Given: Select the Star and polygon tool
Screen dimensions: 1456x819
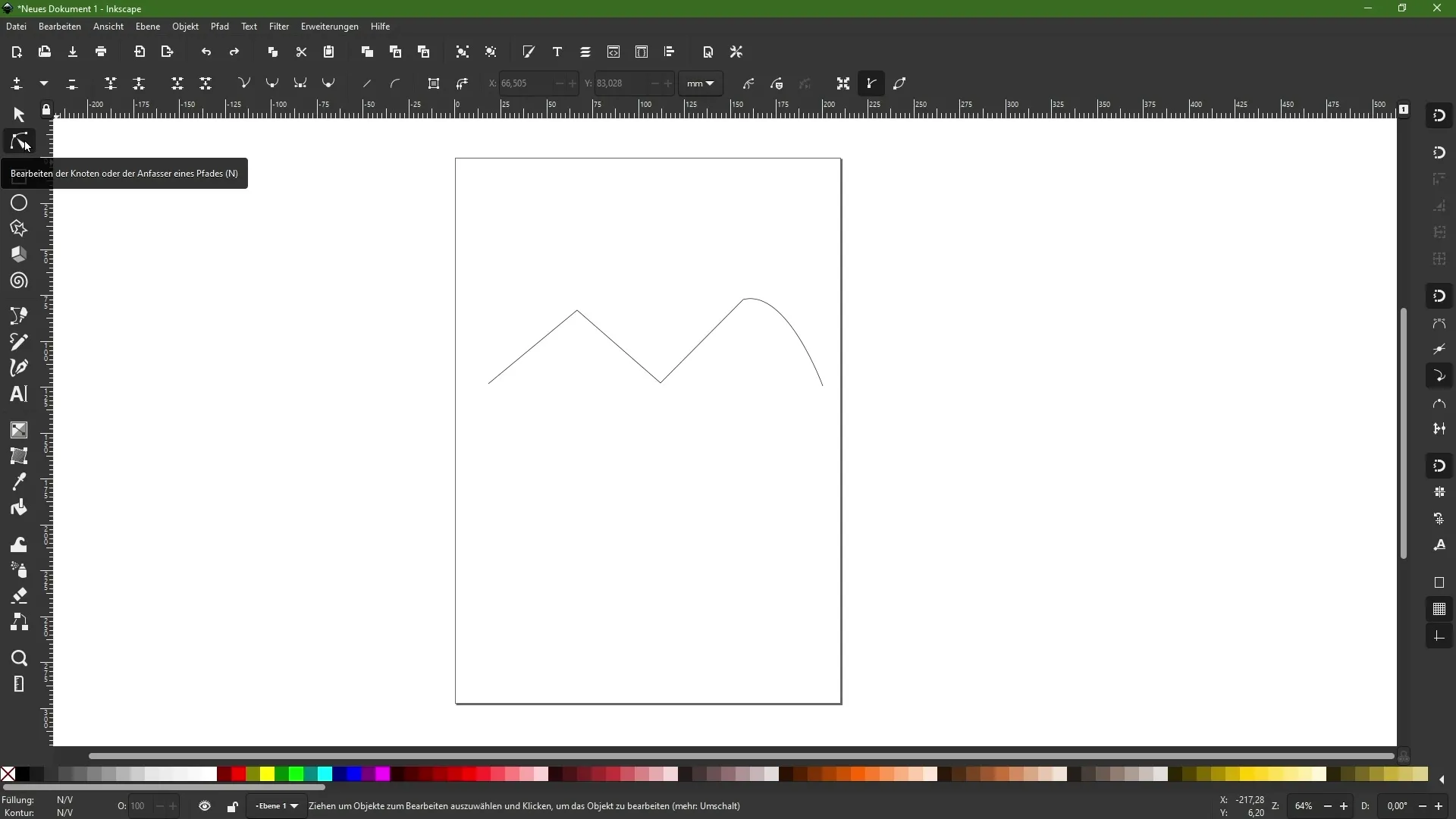Looking at the screenshot, I should pyautogui.click(x=19, y=229).
